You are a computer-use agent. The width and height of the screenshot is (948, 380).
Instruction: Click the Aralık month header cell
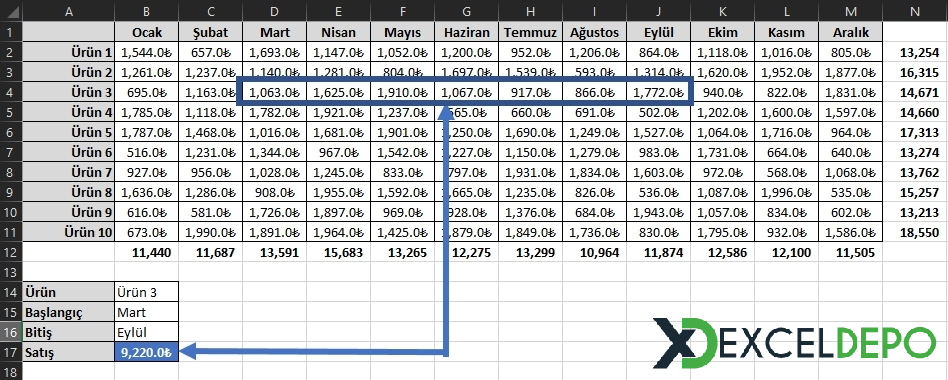click(850, 32)
